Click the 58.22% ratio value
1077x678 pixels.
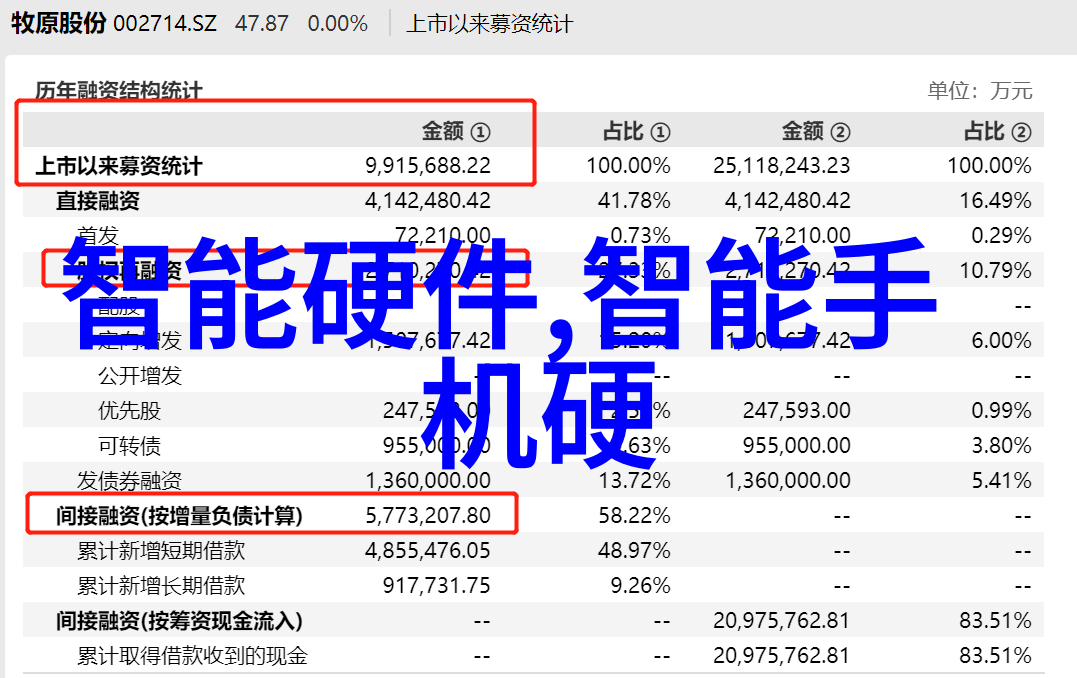click(634, 516)
